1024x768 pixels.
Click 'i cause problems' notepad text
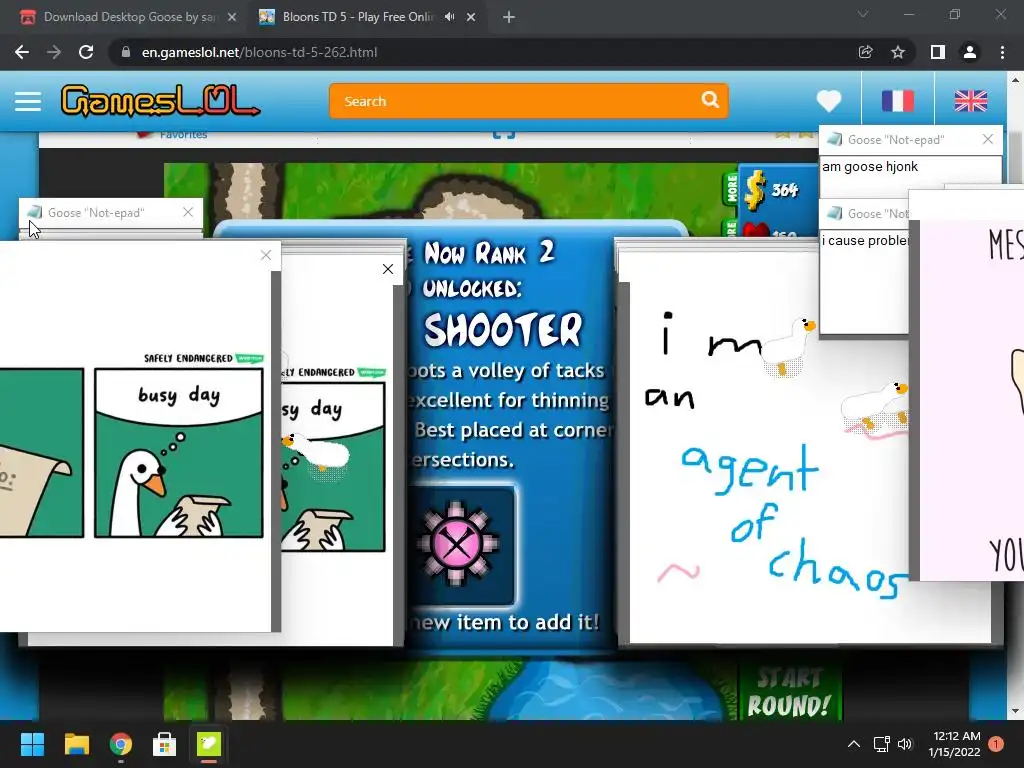[x=865, y=240]
